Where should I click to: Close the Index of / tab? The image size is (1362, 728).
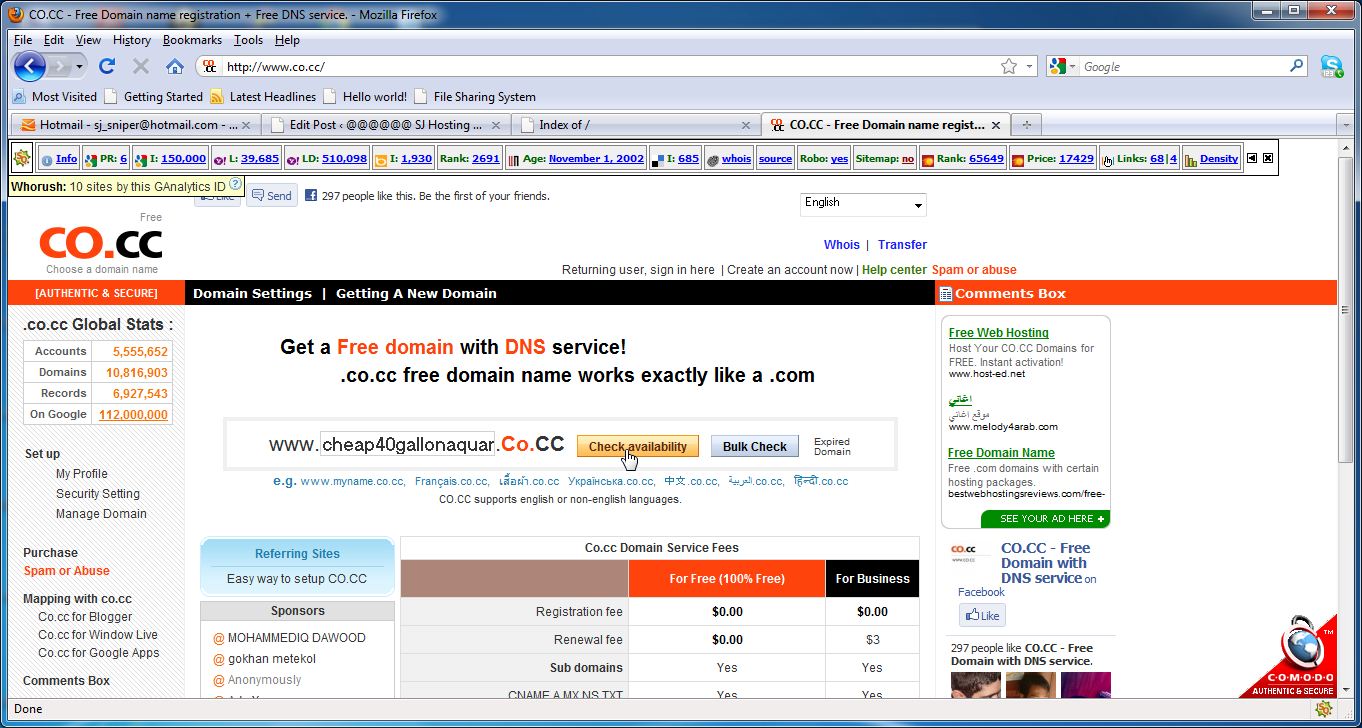(x=746, y=125)
